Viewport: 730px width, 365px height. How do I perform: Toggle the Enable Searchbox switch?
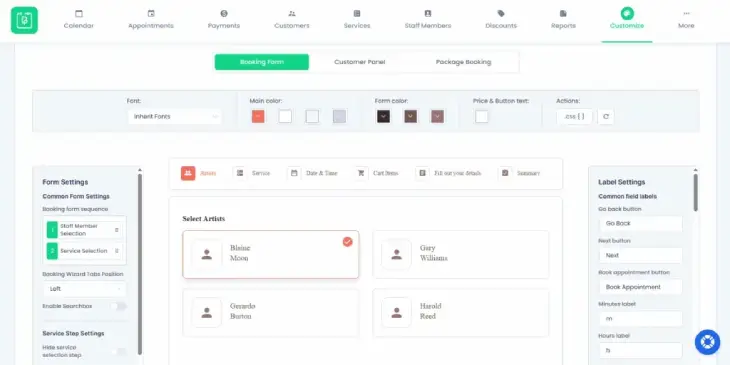click(118, 306)
